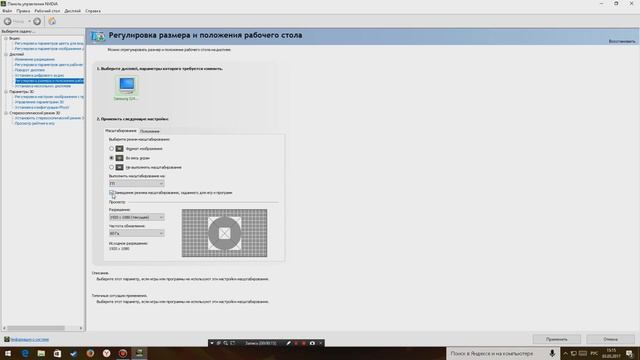Click the scaling preview test pattern image
The height and width of the screenshot is (360, 640).
tap(224, 233)
